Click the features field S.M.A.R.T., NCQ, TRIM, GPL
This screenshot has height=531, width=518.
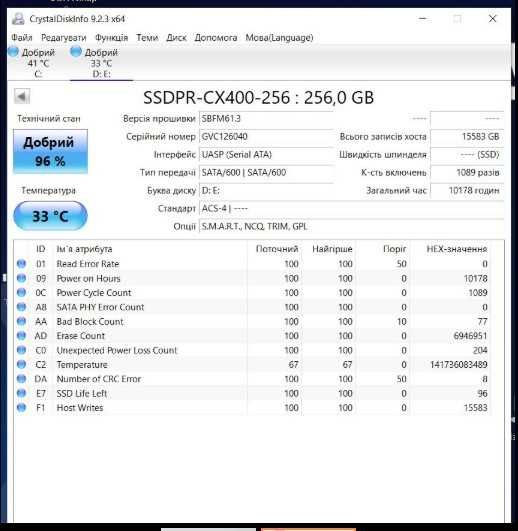[x=351, y=226]
